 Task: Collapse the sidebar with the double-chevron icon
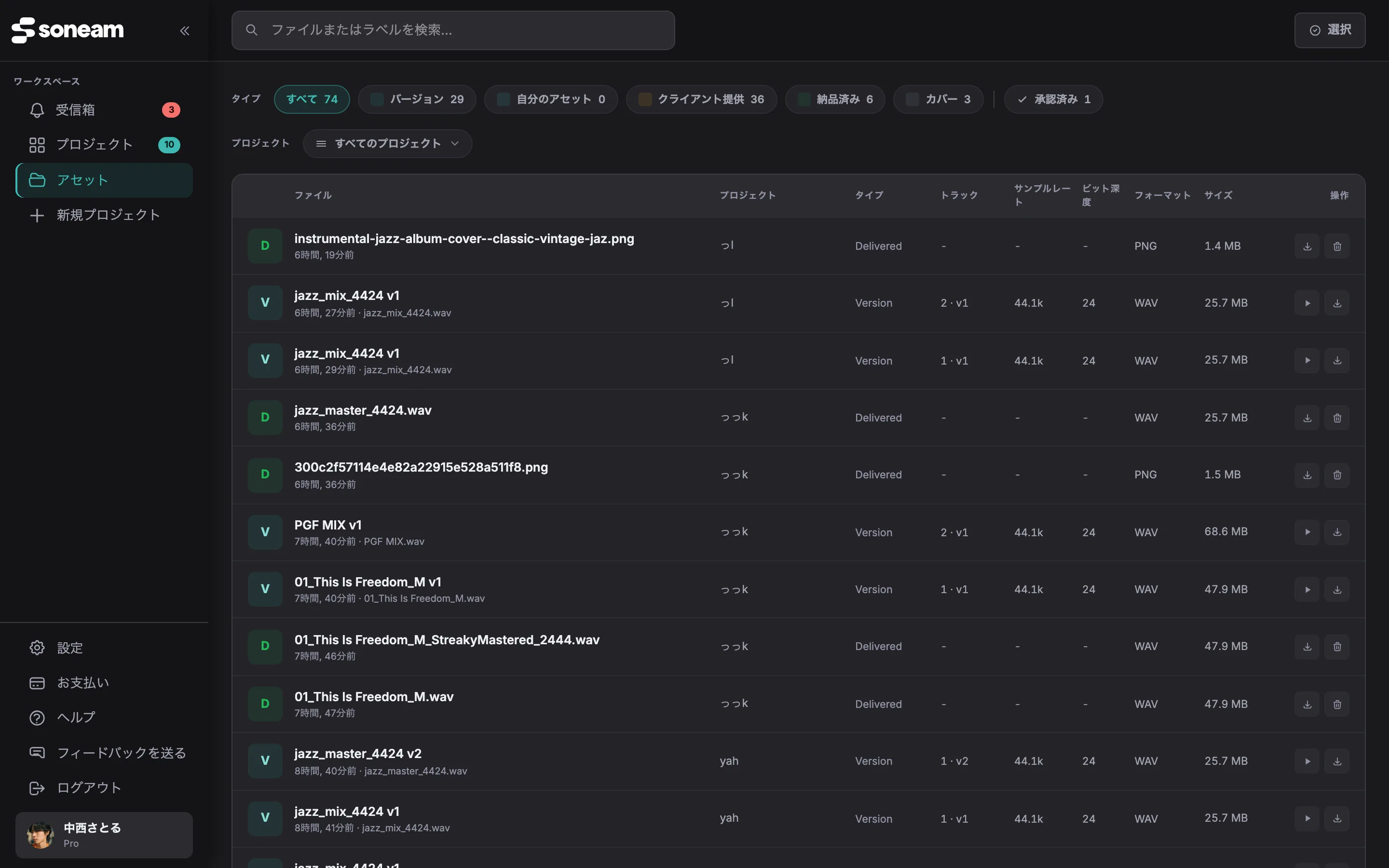(185, 30)
